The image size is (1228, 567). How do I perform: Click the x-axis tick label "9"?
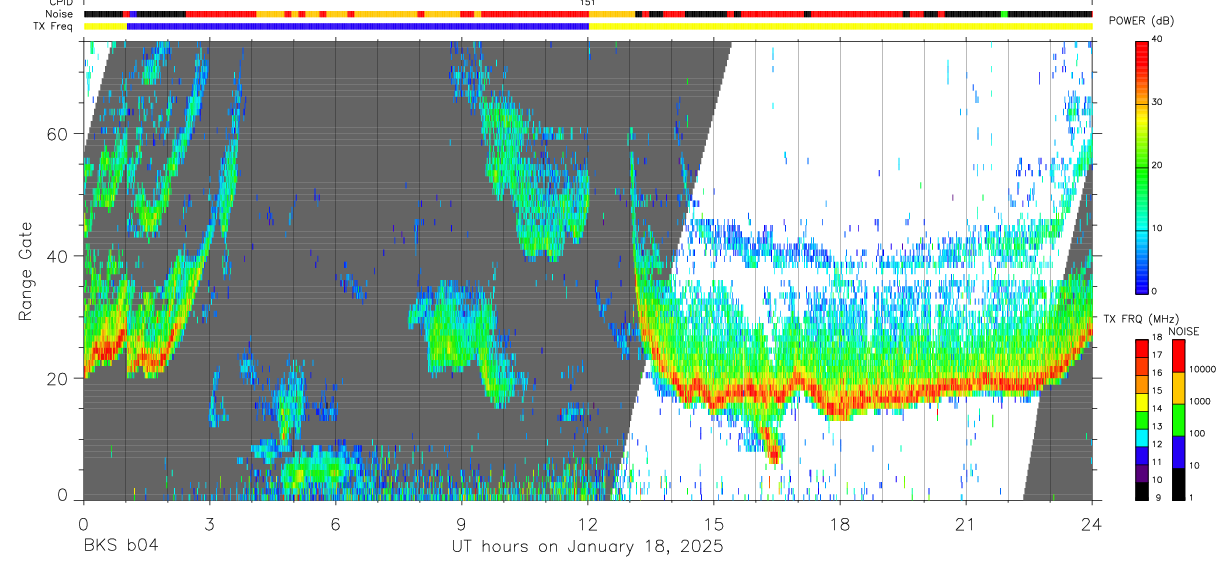(x=461, y=524)
